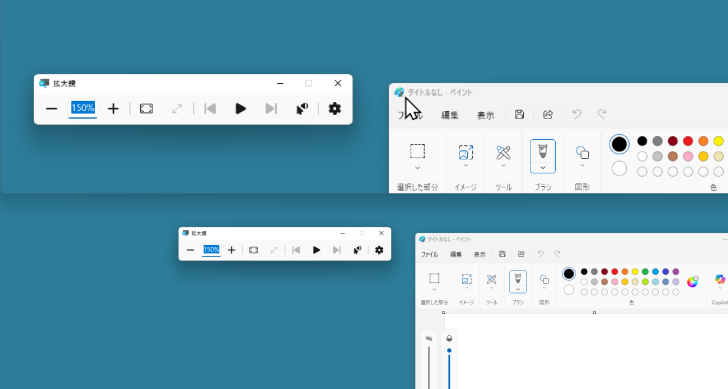Choose 'read from here' cursor icon in enlarged Magnifier
Screen dimensions: 728x389
point(302,109)
